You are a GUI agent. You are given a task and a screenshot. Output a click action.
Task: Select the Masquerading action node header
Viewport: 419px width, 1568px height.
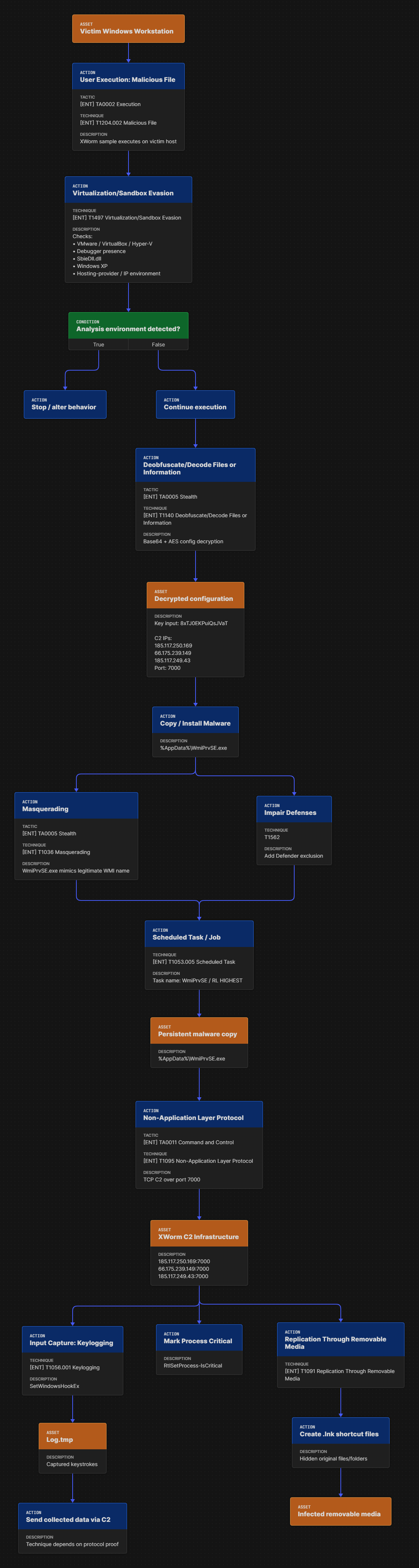pos(76,806)
